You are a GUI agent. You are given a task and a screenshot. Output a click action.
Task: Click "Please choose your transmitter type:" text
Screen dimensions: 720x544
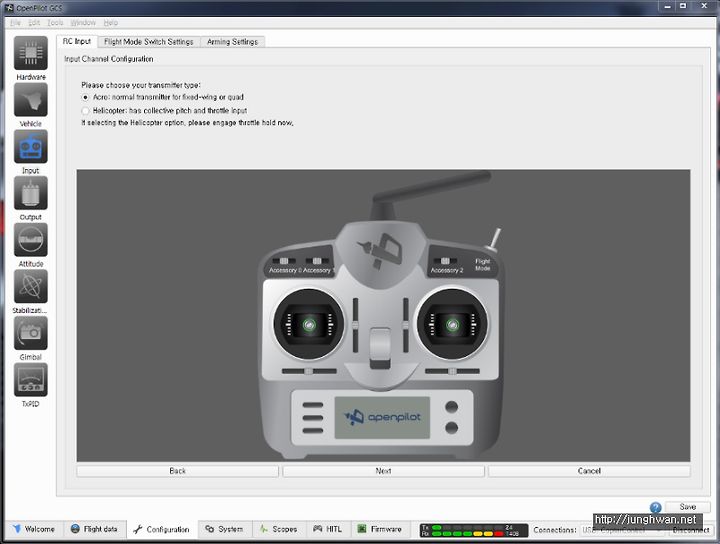(141, 85)
